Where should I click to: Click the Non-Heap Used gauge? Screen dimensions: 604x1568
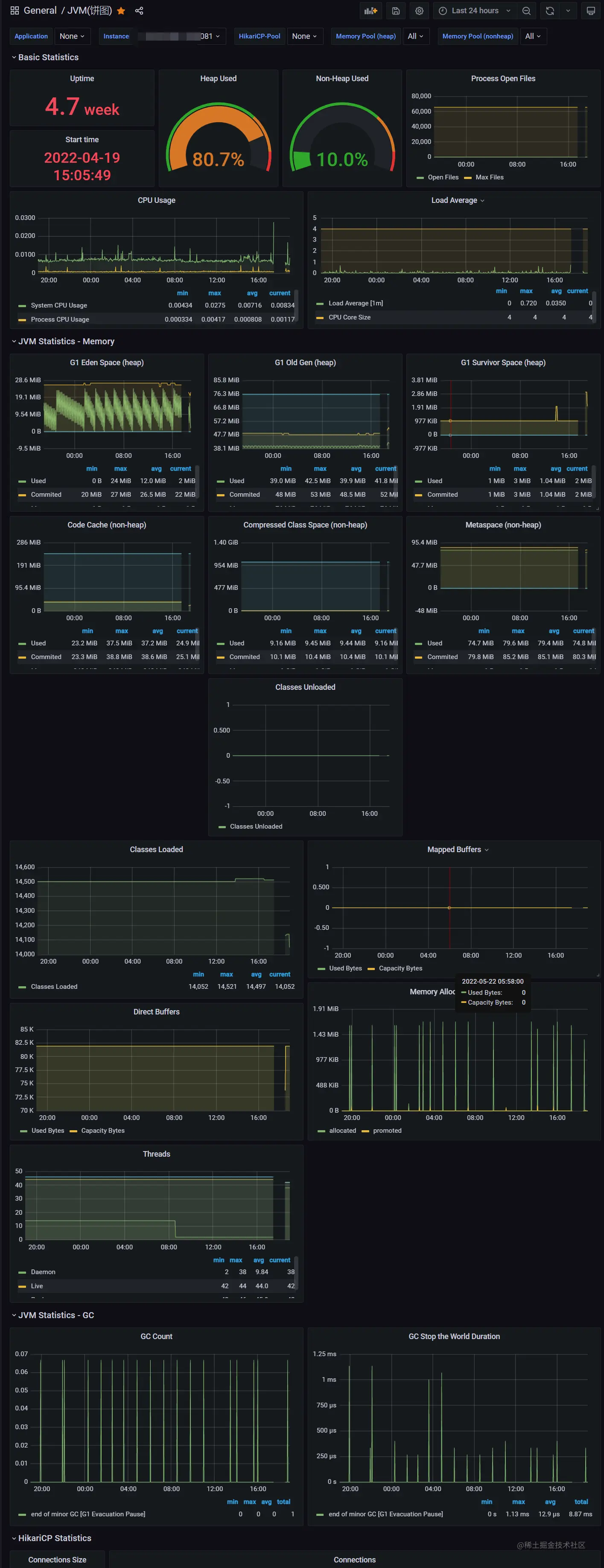tap(342, 138)
